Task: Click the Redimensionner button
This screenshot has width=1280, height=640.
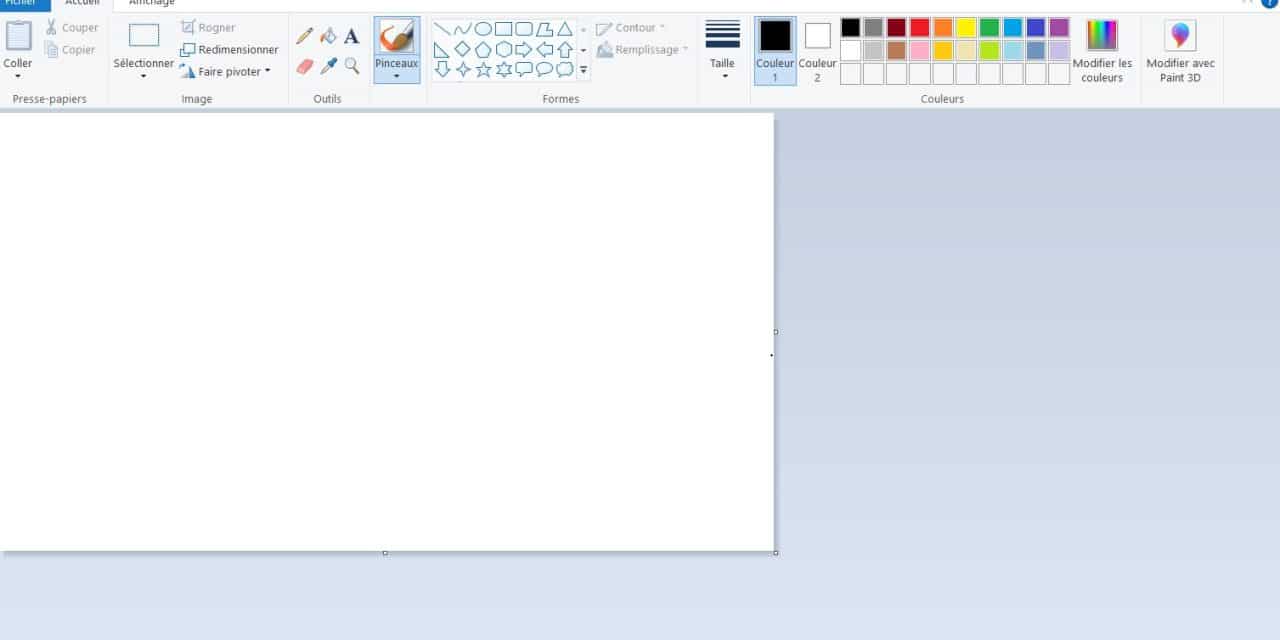Action: coord(229,50)
